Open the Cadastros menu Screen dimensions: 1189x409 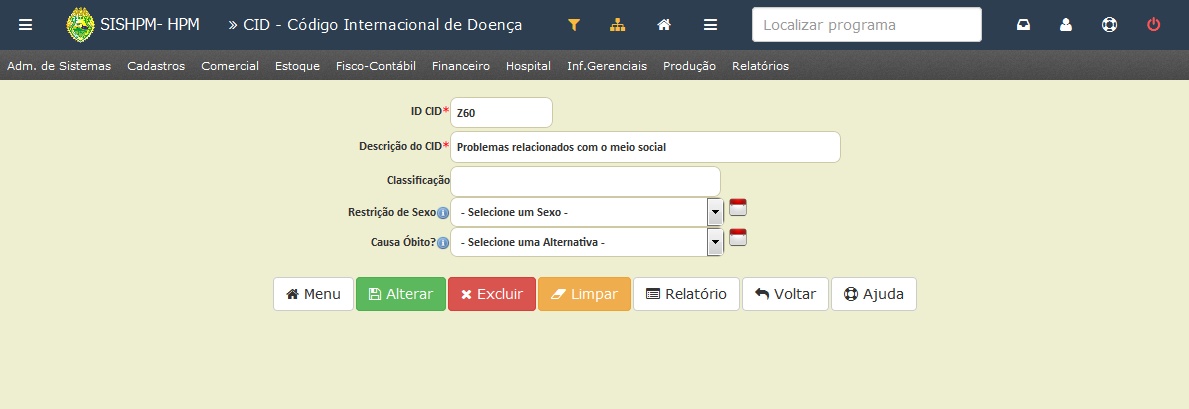pos(156,66)
